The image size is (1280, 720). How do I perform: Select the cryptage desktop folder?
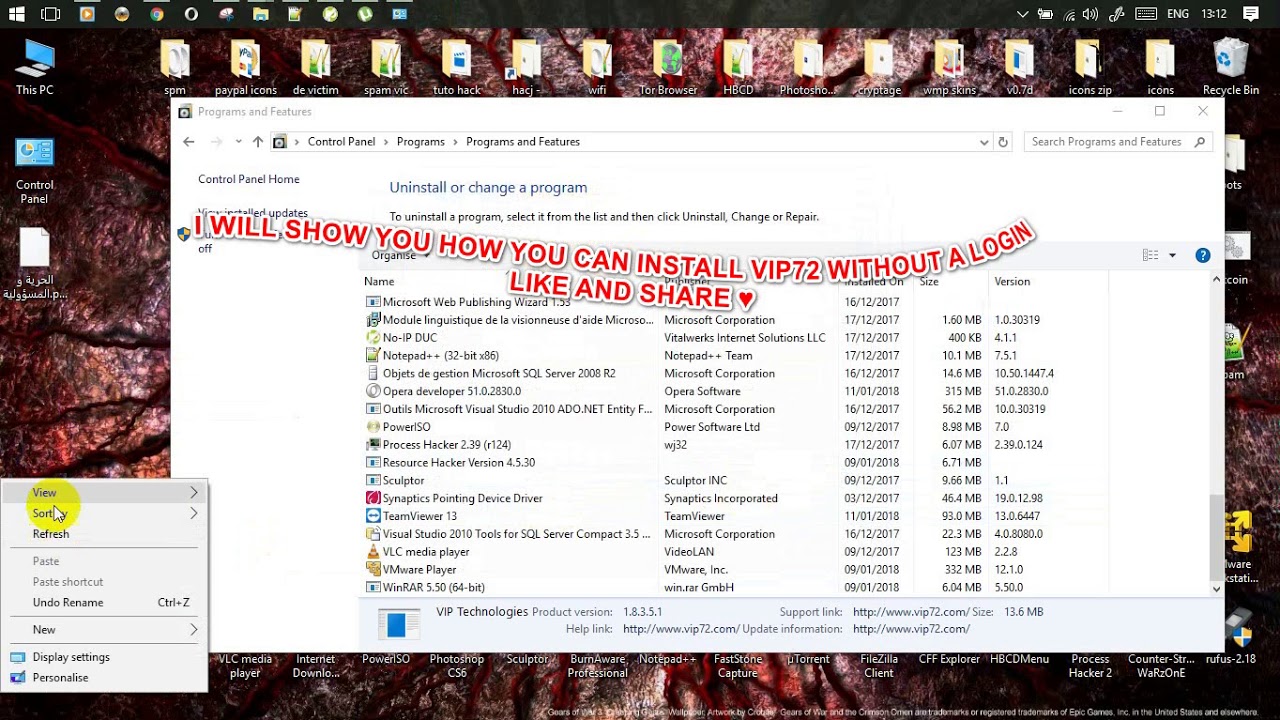tap(879, 67)
